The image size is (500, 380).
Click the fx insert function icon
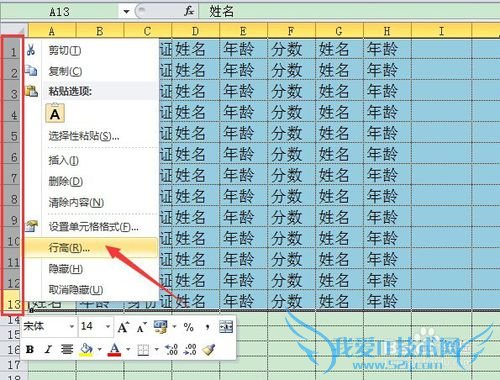[189, 12]
